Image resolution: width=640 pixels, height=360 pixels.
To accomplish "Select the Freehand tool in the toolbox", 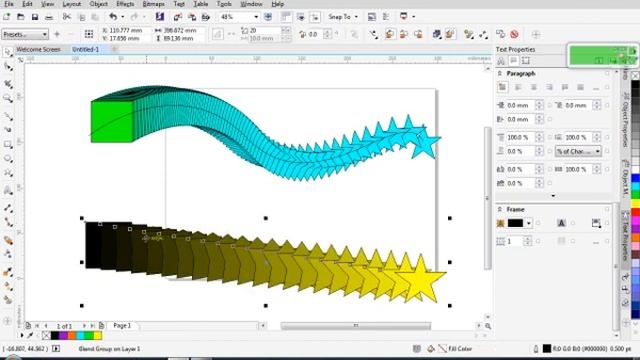I will 8,116.
